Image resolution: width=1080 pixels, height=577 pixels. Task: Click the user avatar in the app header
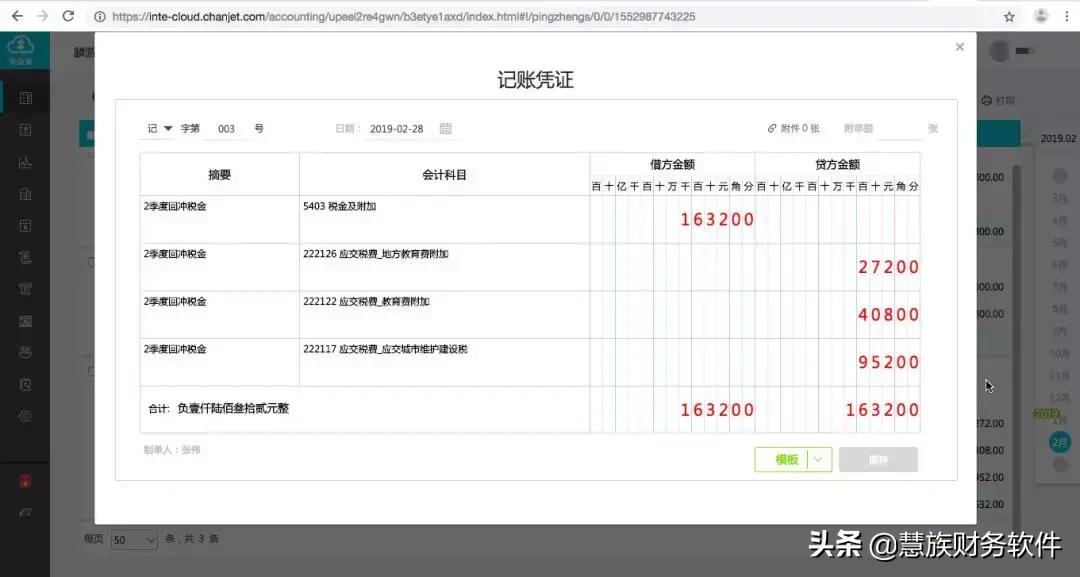click(x=999, y=51)
